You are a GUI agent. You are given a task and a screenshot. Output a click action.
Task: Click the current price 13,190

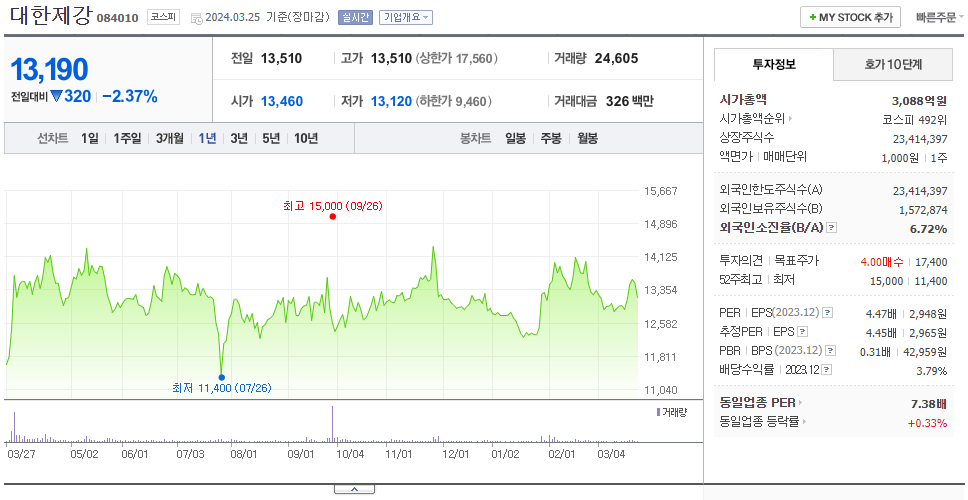tap(49, 70)
